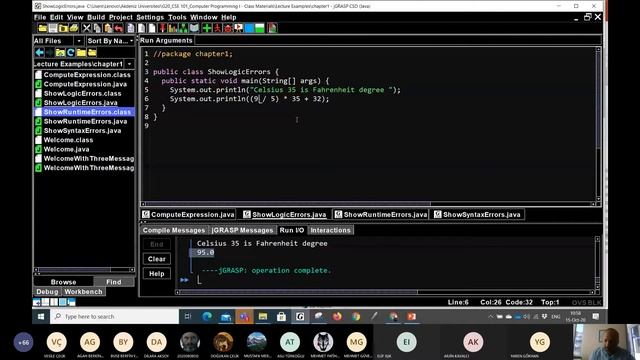Screen dimensions: 640x360
Task: Click the rightmost window layout icon above the taskbar
Action: 71,302
